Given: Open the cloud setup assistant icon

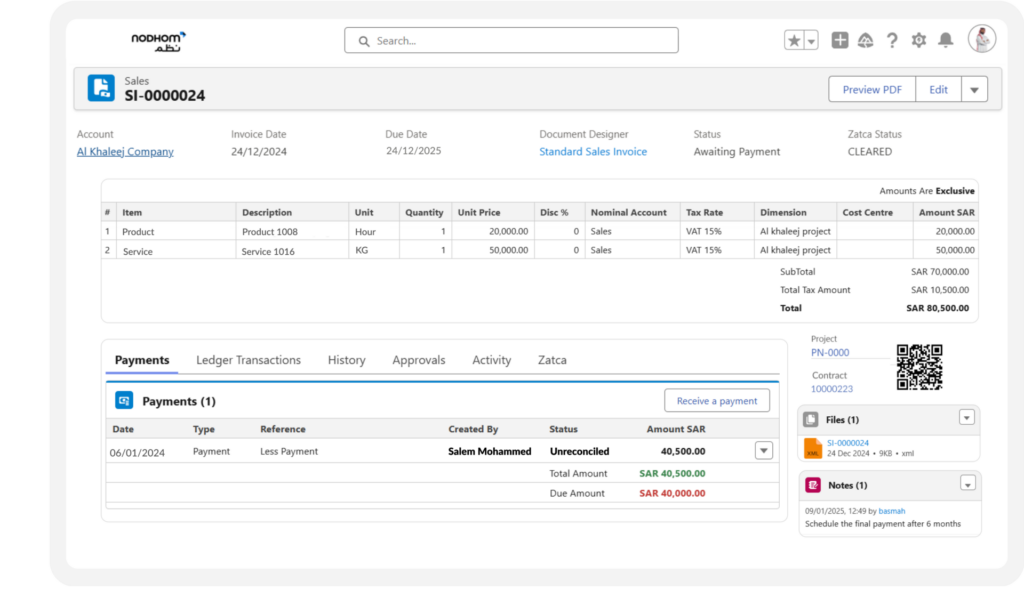Looking at the screenshot, I should 865,40.
